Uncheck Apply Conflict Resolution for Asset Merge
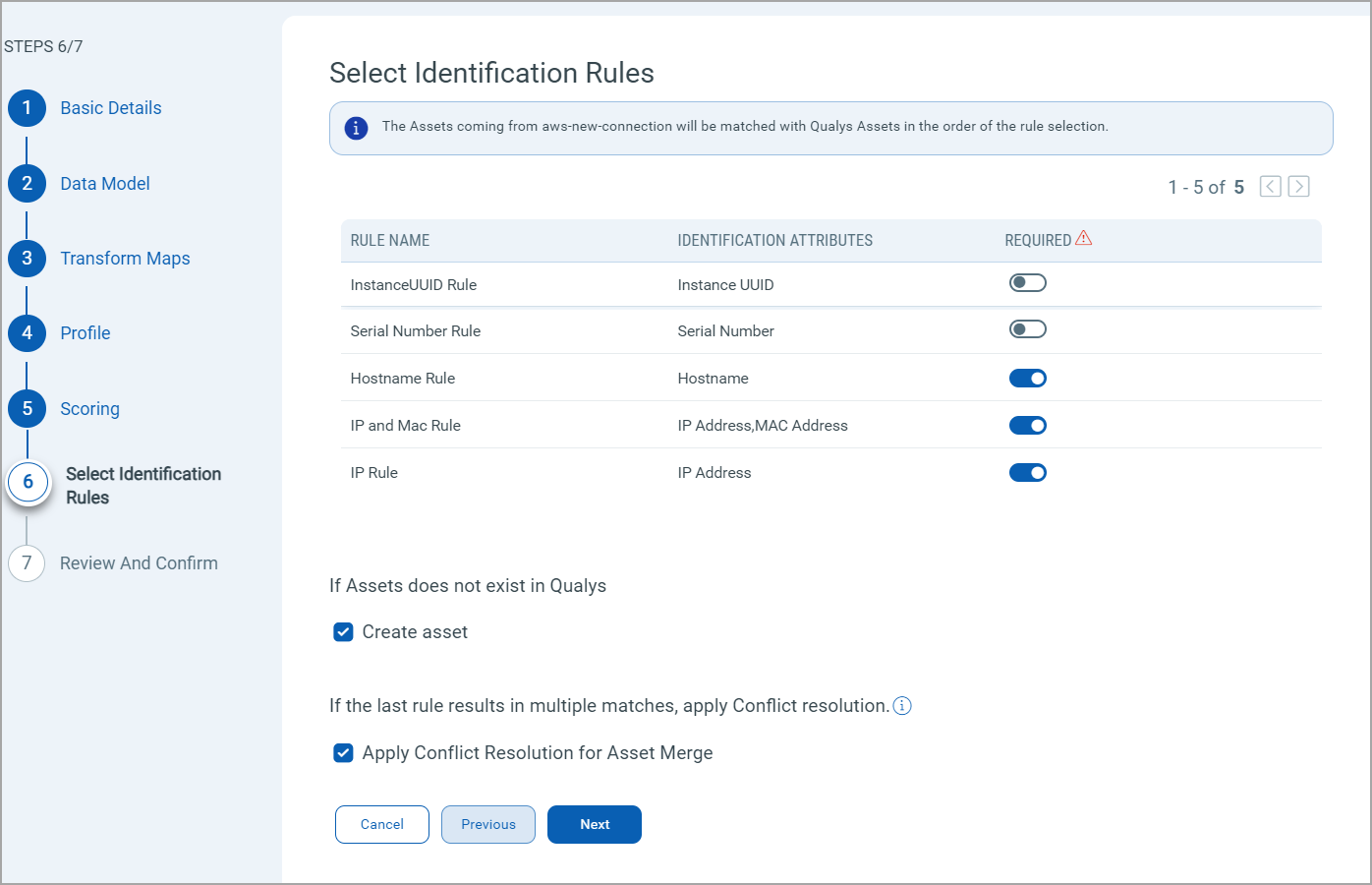 coord(343,752)
